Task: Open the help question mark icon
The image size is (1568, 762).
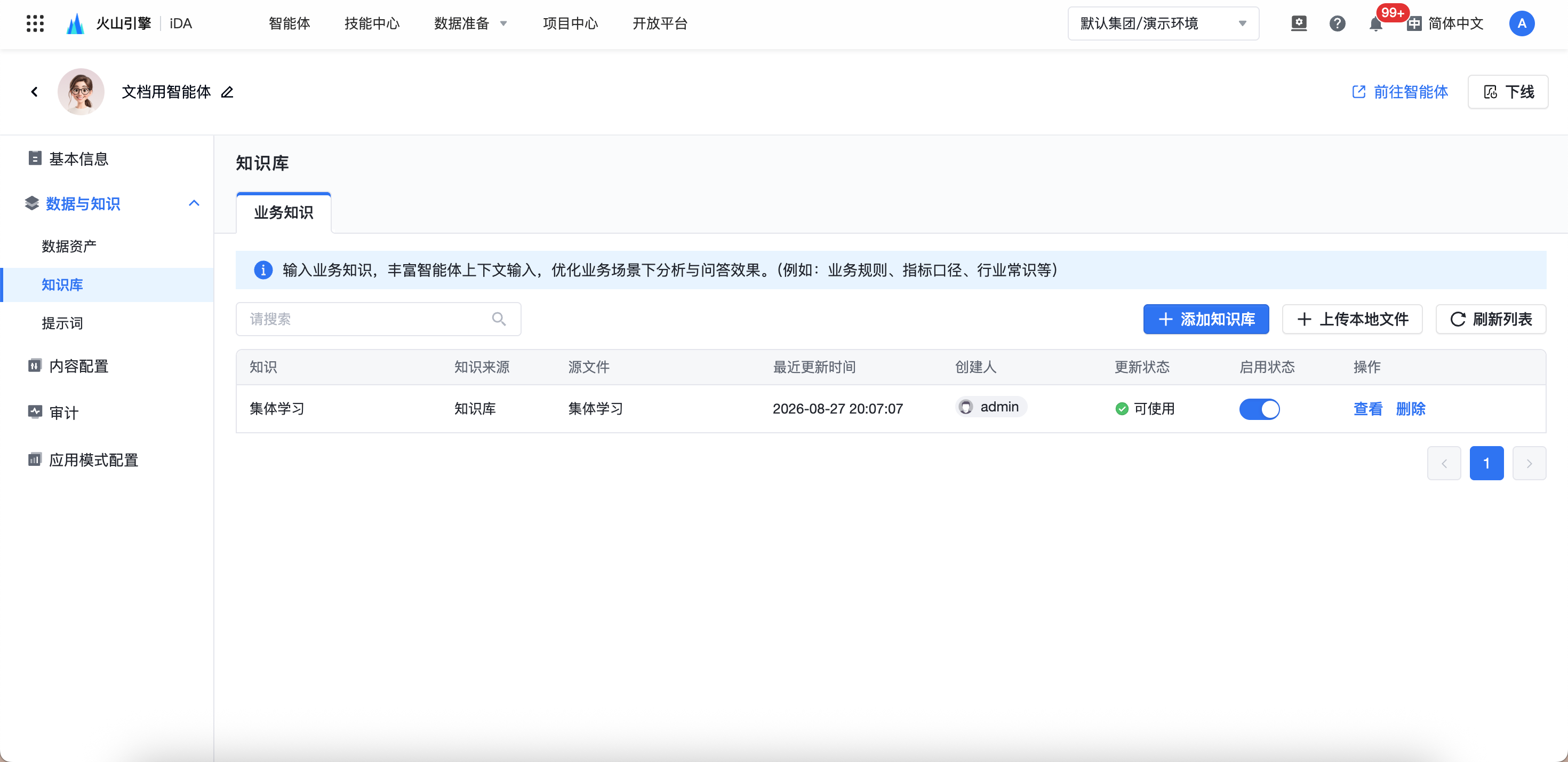Action: (x=1337, y=24)
